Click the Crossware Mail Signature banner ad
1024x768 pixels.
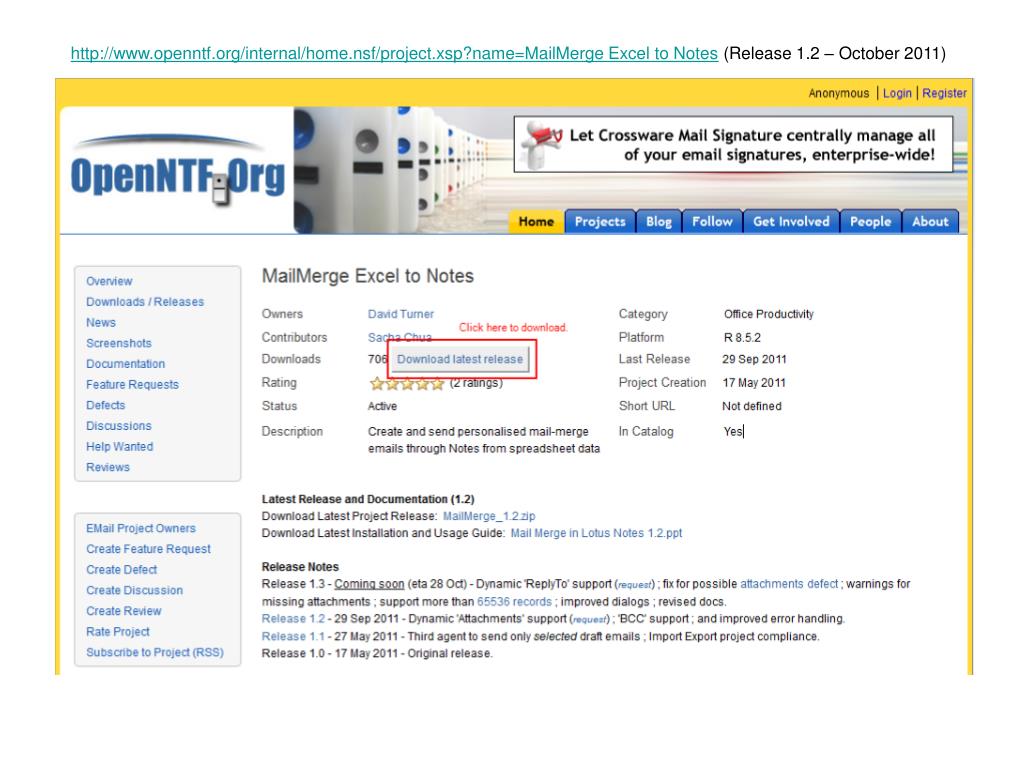733,144
